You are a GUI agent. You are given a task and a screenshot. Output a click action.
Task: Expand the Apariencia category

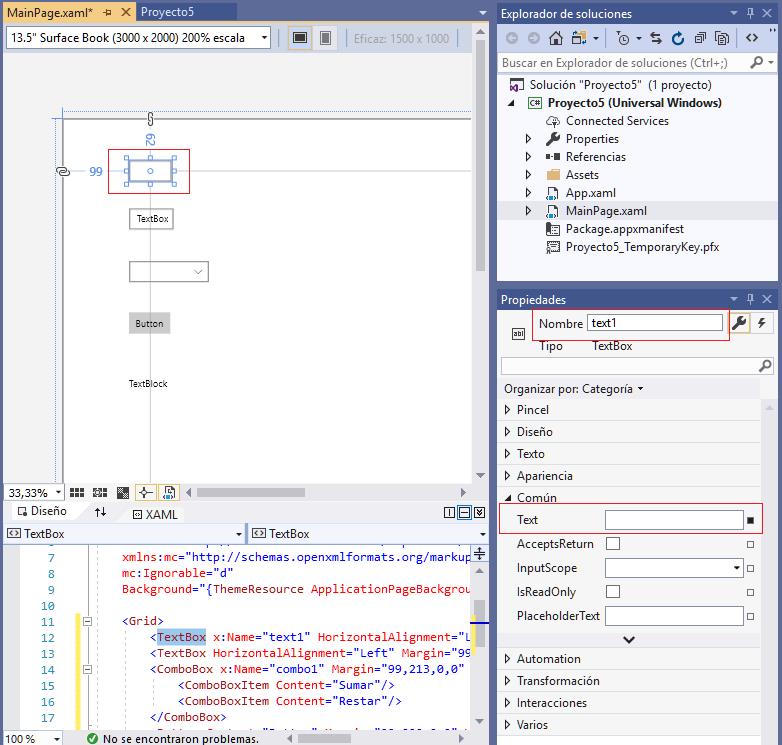click(x=508, y=476)
